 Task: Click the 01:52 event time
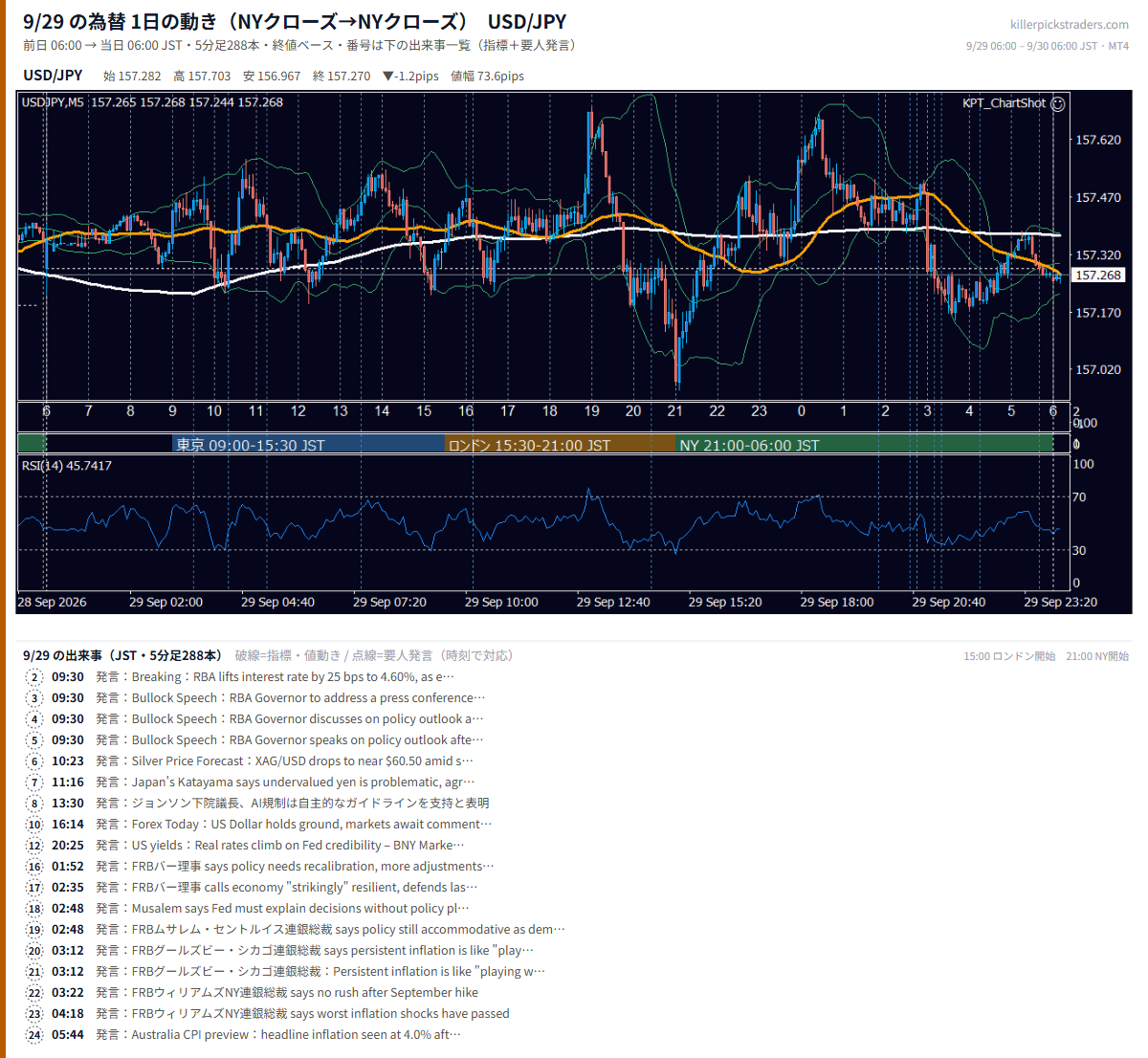point(68,867)
